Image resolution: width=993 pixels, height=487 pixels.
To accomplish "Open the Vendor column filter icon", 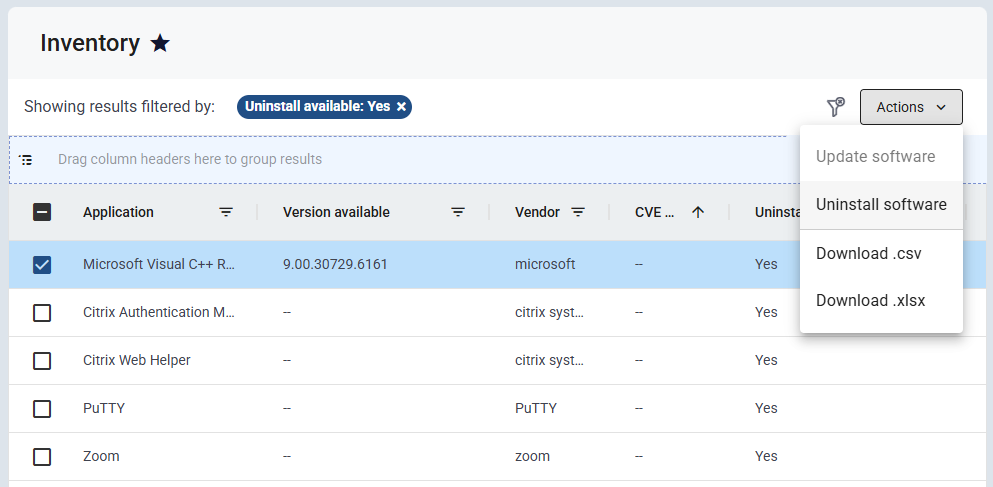I will (578, 212).
